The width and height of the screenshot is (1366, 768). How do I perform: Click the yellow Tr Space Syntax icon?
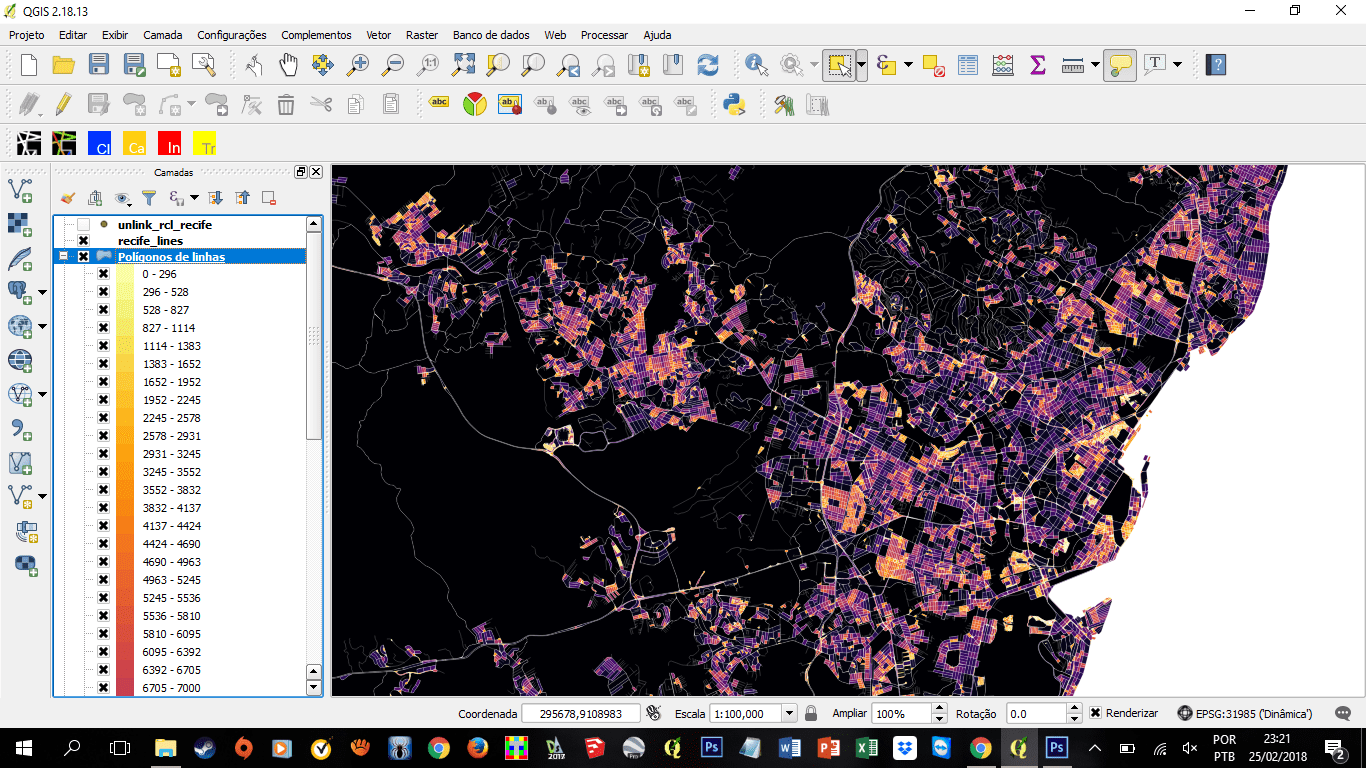pos(206,144)
